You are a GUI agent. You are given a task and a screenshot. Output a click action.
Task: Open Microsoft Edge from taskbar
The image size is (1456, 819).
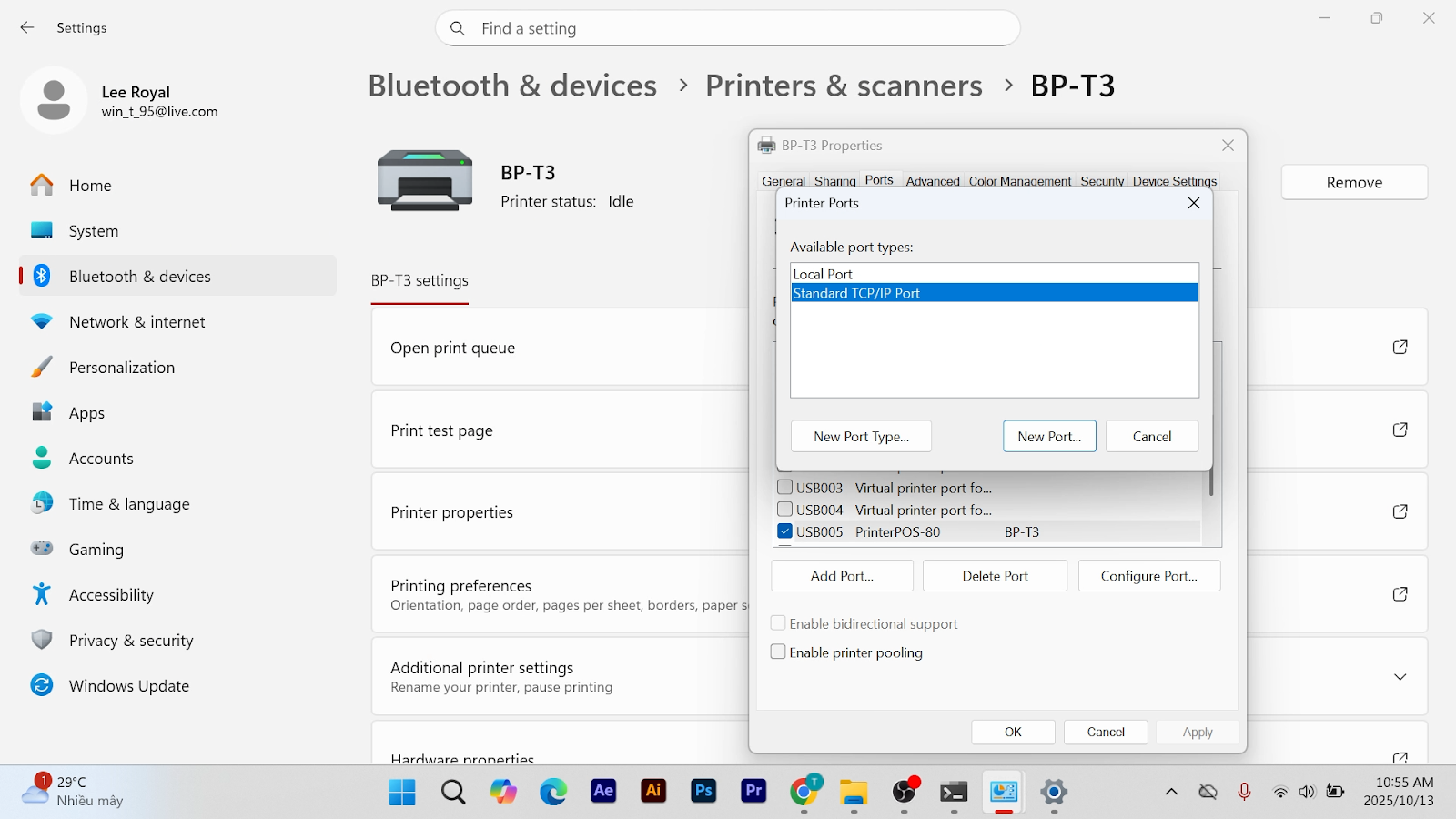pyautogui.click(x=553, y=792)
